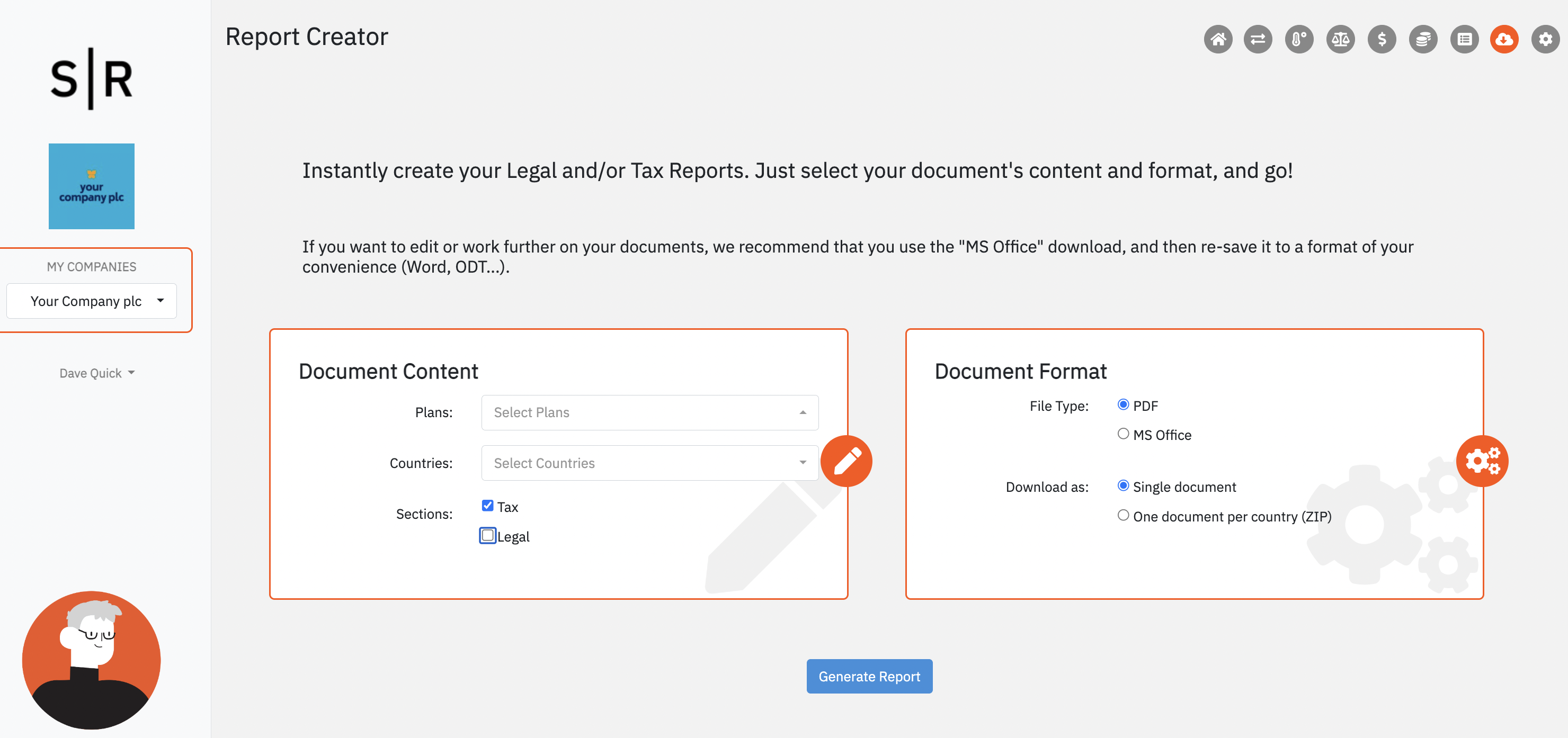Select the MS Office file type

(x=1123, y=434)
